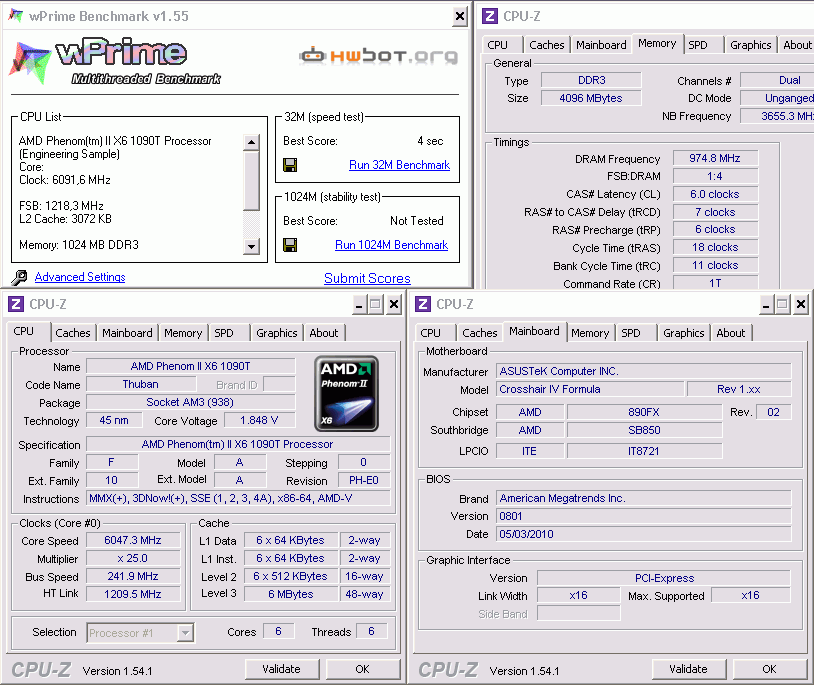Click the wPrime multithreaded benchmark logo
814x685 pixels.
[115, 61]
